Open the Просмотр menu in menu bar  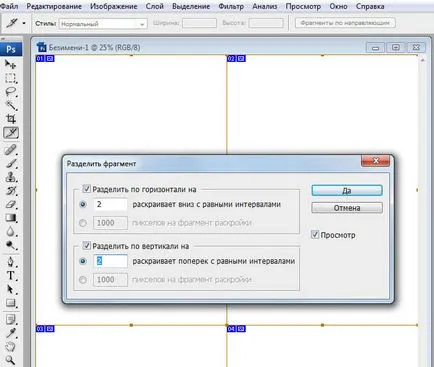click(x=303, y=6)
